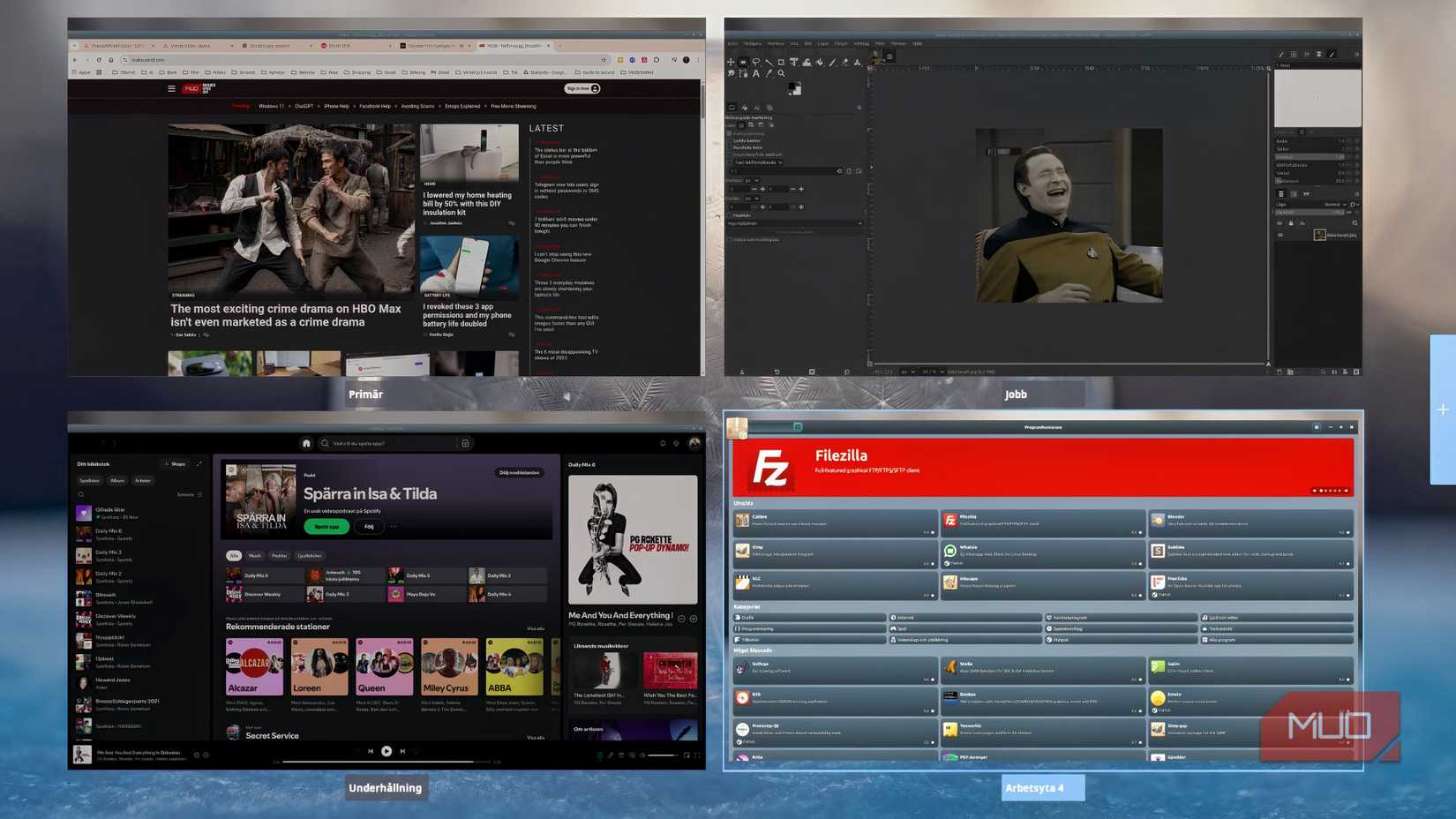This screenshot has width=1456, height=819.
Task: Select the Podcasts filter chip in Spotify
Action: [279, 556]
